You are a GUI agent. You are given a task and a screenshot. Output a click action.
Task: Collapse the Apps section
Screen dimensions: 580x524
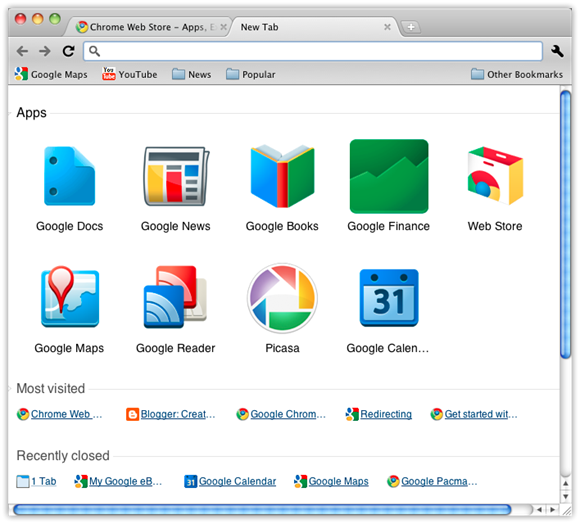[31, 113]
